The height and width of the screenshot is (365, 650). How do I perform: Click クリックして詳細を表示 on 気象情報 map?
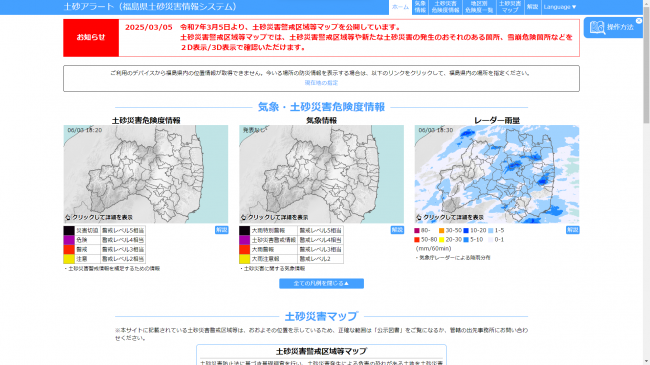point(274,217)
